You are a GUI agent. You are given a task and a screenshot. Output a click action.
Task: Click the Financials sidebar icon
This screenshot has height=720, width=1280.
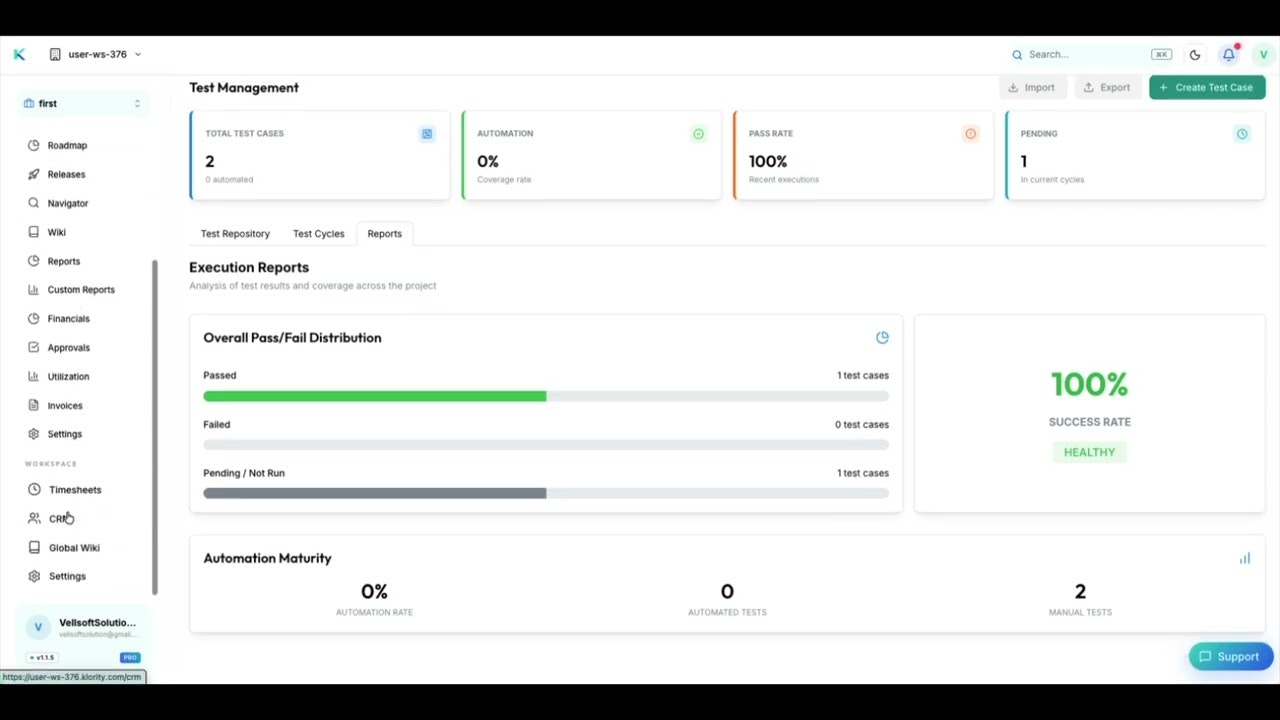pyautogui.click(x=34, y=319)
